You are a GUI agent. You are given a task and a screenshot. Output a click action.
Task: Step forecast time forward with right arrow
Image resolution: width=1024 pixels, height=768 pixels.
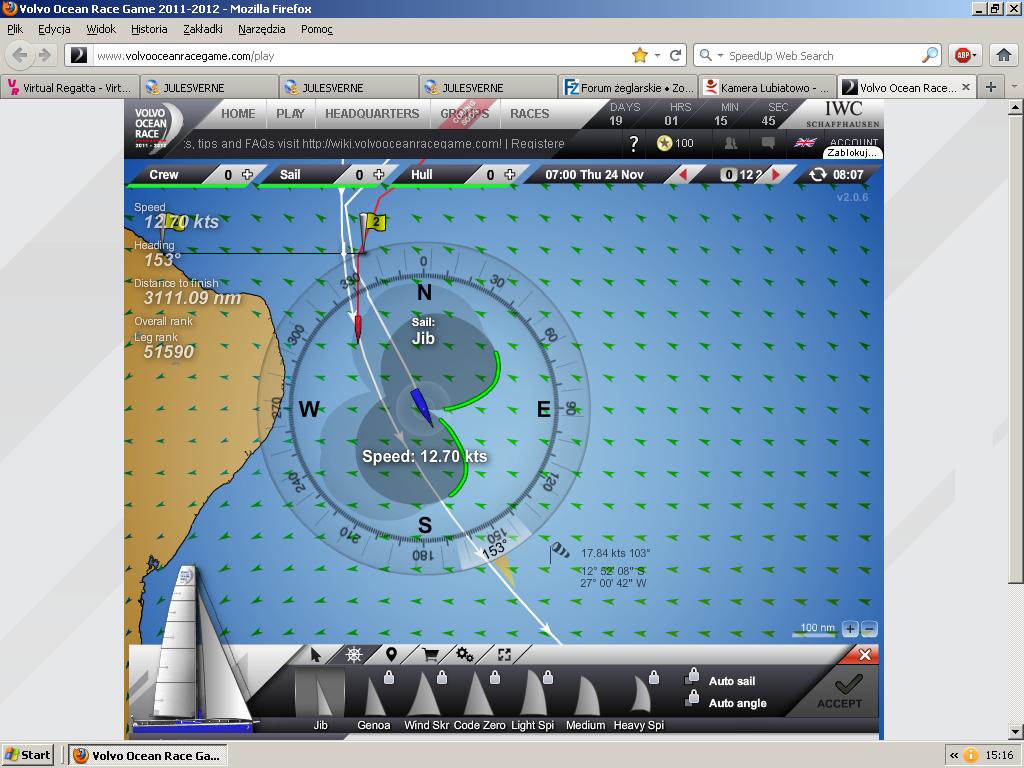point(776,175)
